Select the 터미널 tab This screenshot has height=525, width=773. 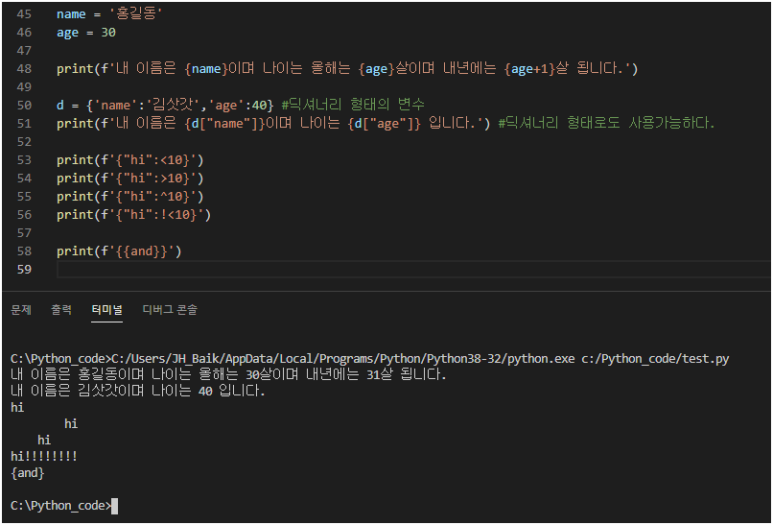pyautogui.click(x=107, y=310)
